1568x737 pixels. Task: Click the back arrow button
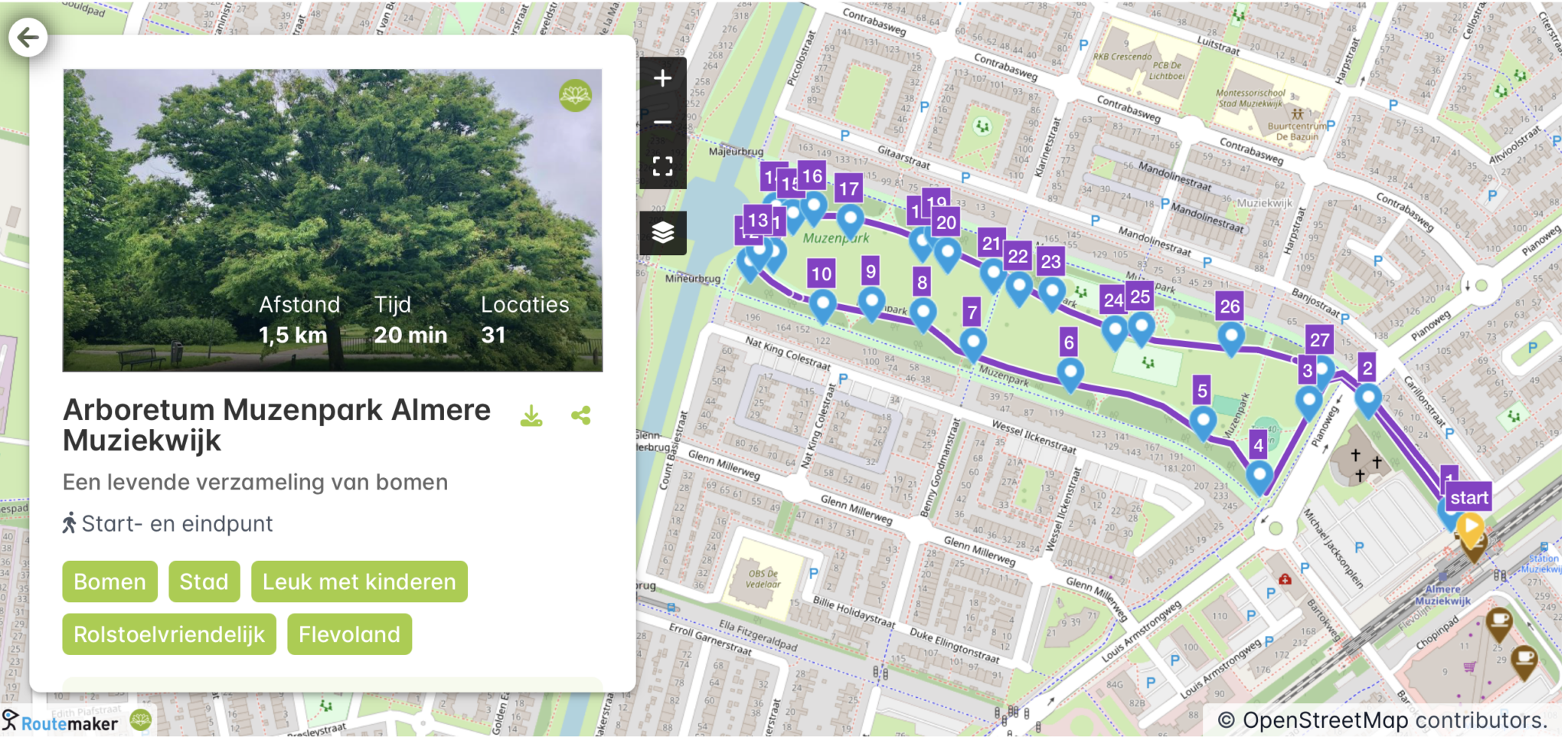pos(28,37)
